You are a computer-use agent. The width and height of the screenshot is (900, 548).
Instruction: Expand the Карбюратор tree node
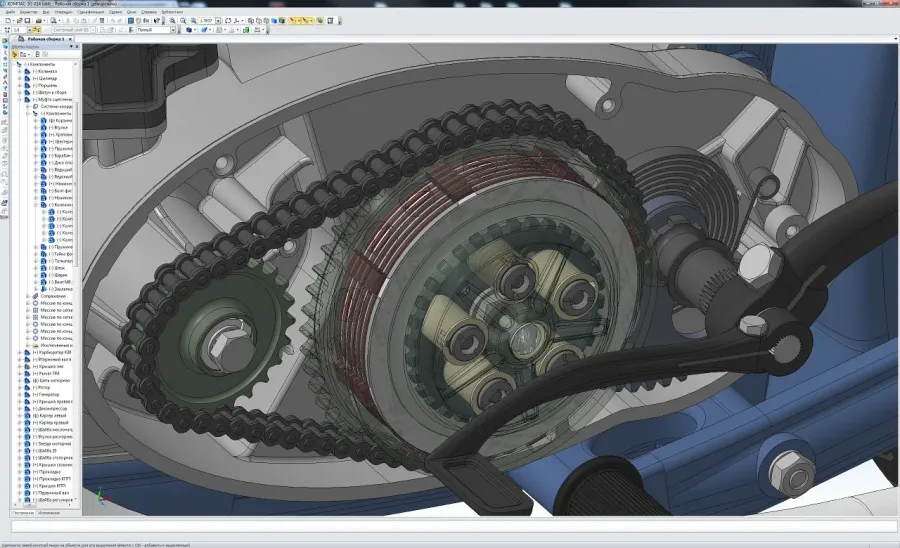pyautogui.click(x=20, y=352)
